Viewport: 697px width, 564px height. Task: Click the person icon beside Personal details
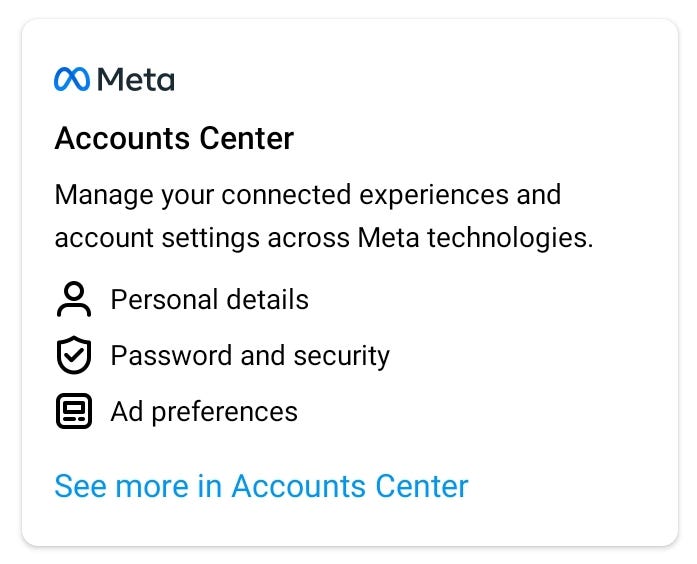pyautogui.click(x=74, y=299)
